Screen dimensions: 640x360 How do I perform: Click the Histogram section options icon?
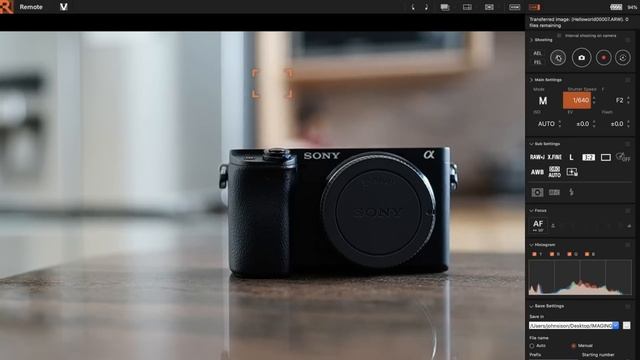tap(628, 245)
